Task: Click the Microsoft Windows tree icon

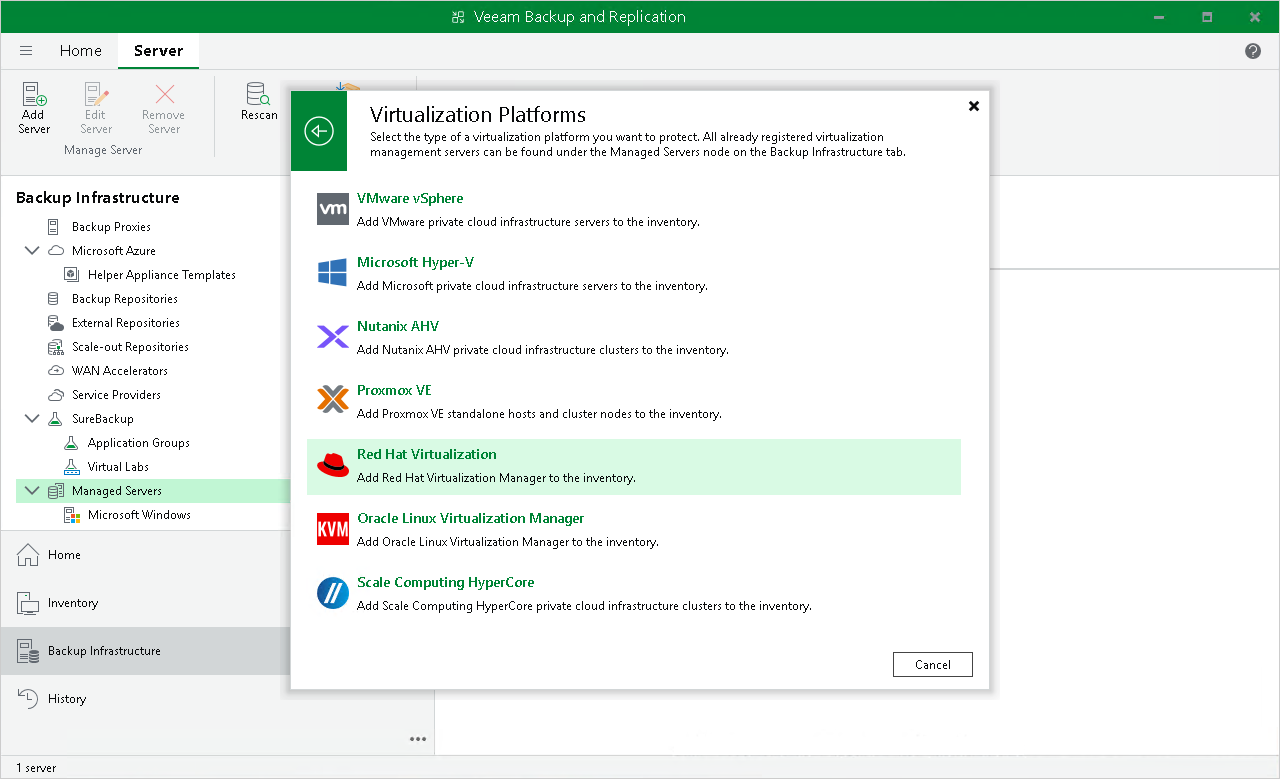Action: pyautogui.click(x=71, y=515)
